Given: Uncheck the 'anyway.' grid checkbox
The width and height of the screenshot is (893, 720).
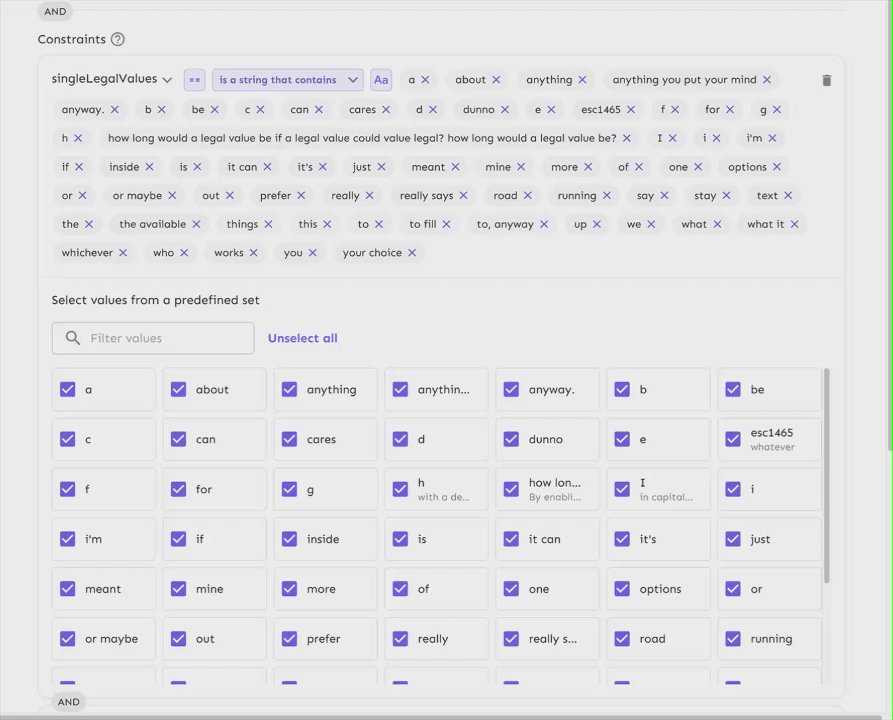Looking at the screenshot, I should pyautogui.click(x=511, y=390).
